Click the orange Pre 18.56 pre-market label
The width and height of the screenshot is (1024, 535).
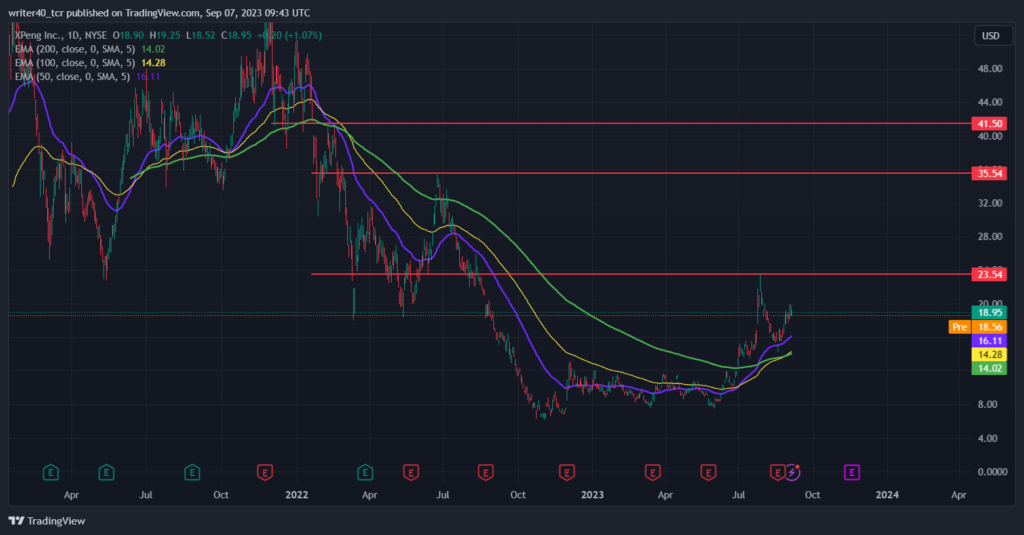978,327
